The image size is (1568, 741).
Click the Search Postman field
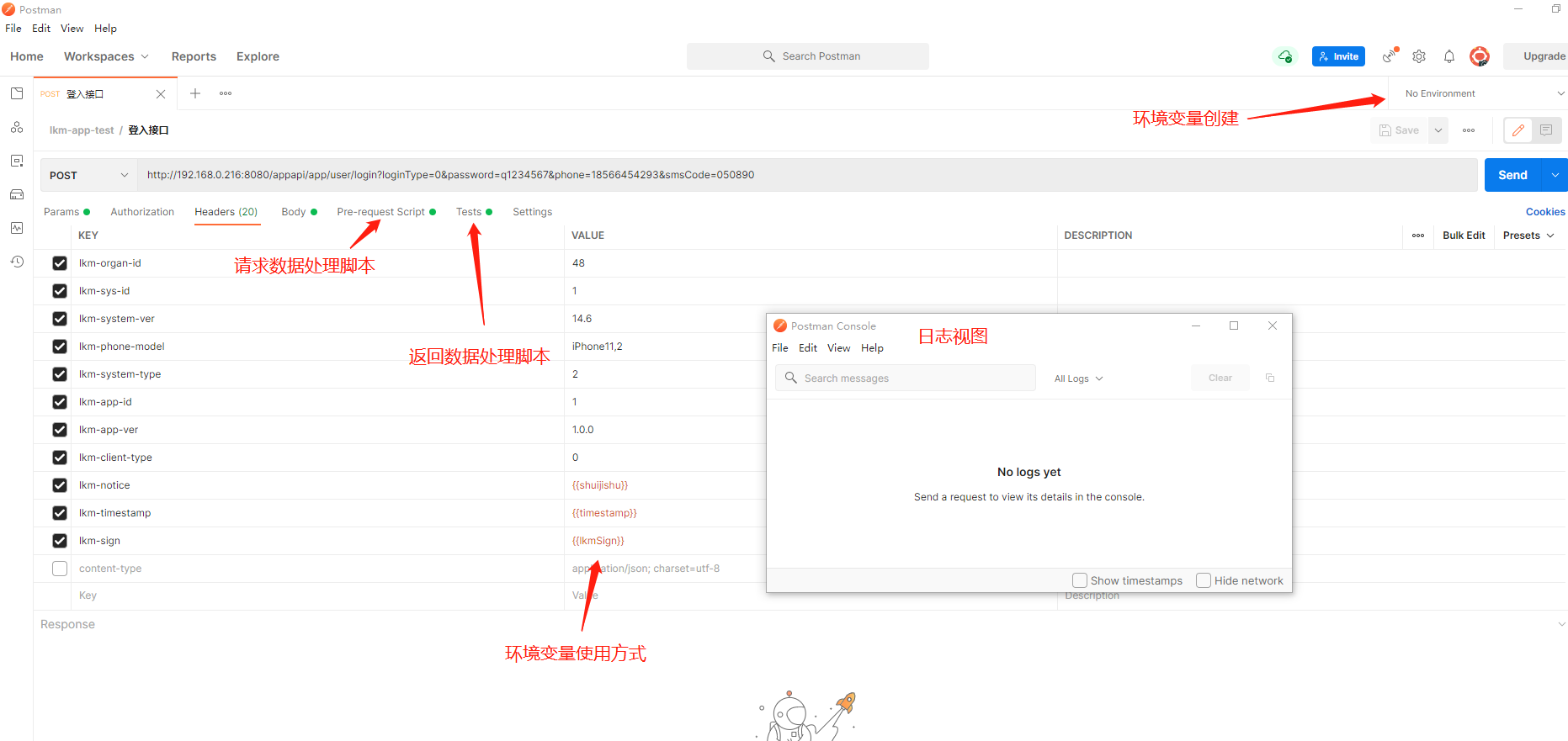tap(808, 56)
